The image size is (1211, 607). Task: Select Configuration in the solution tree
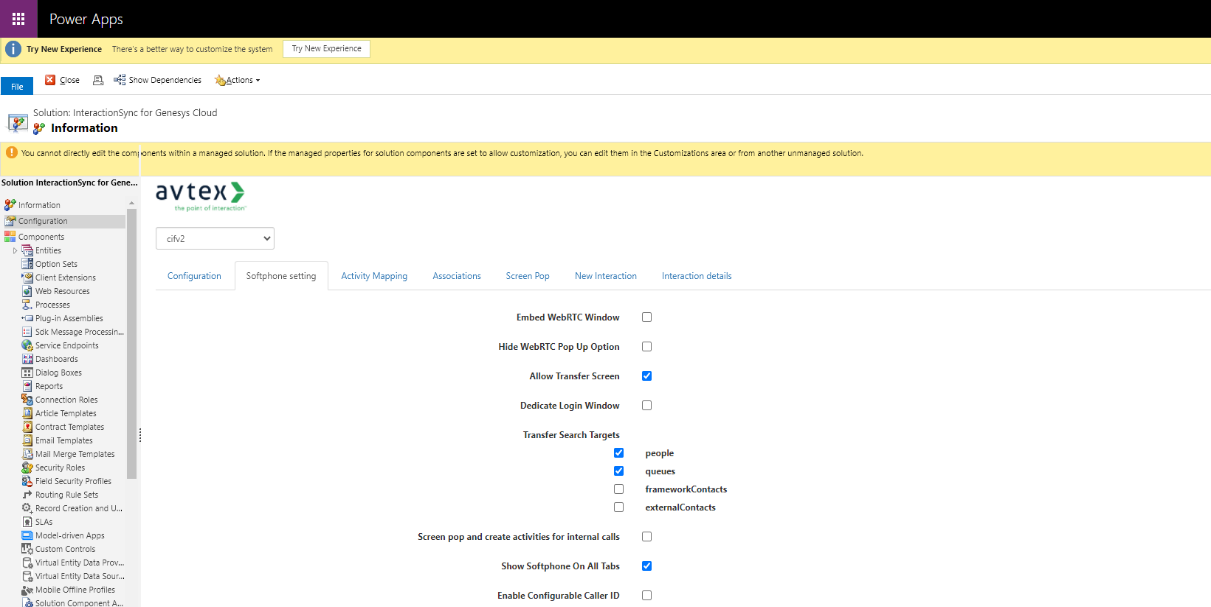coord(64,221)
